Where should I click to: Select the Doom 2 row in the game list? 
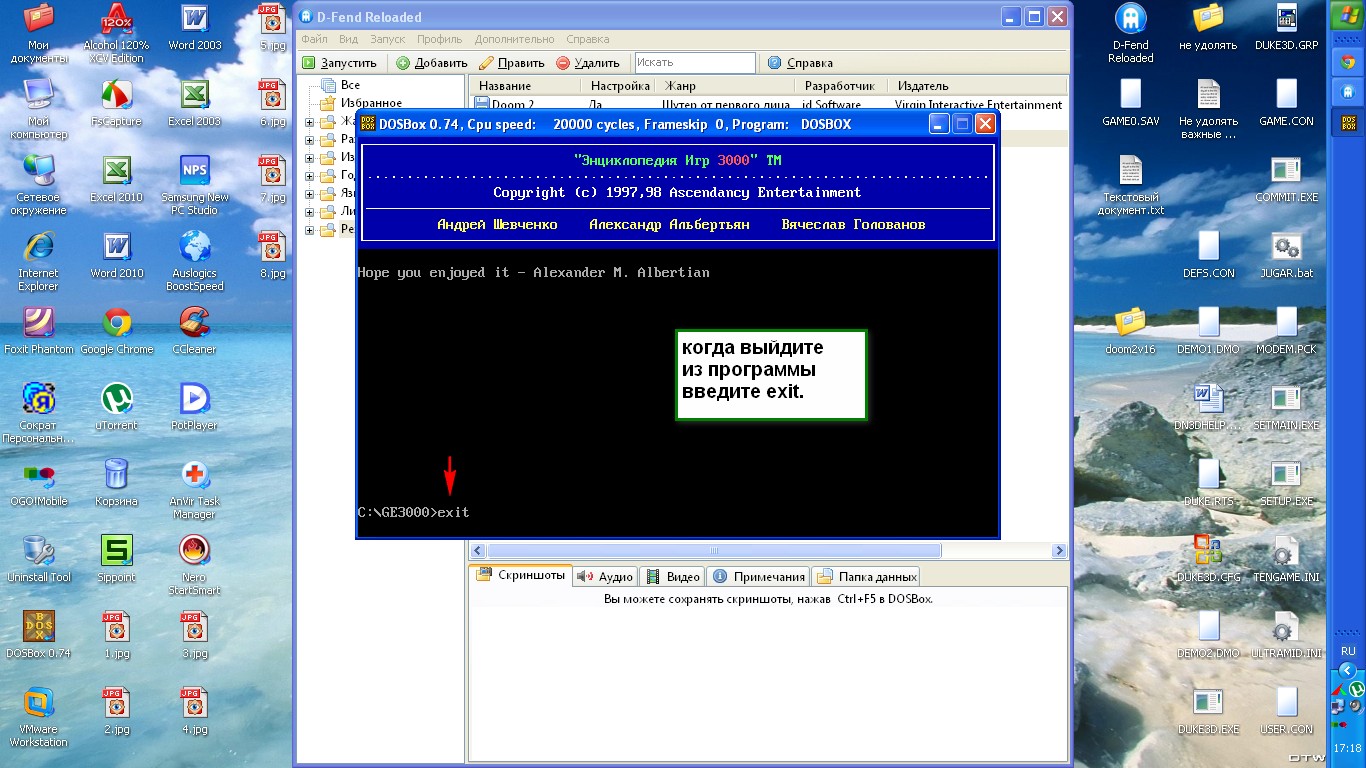point(768,104)
